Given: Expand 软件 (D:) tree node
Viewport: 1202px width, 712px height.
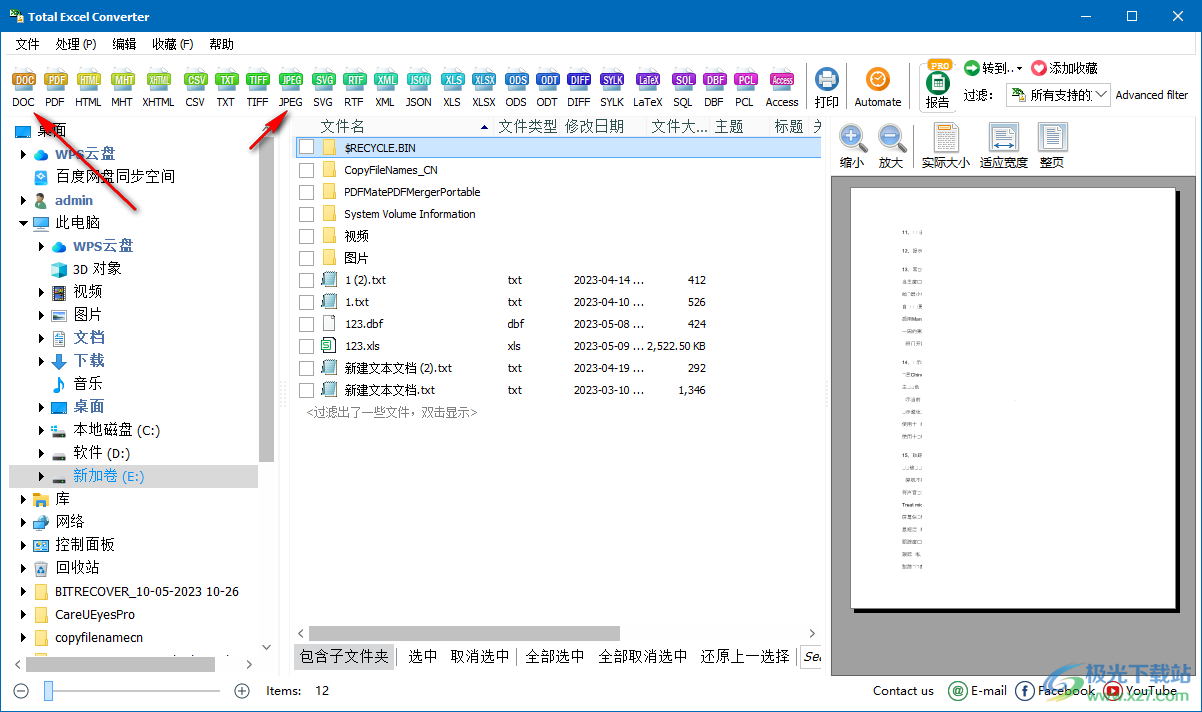Looking at the screenshot, I should 42,454.
